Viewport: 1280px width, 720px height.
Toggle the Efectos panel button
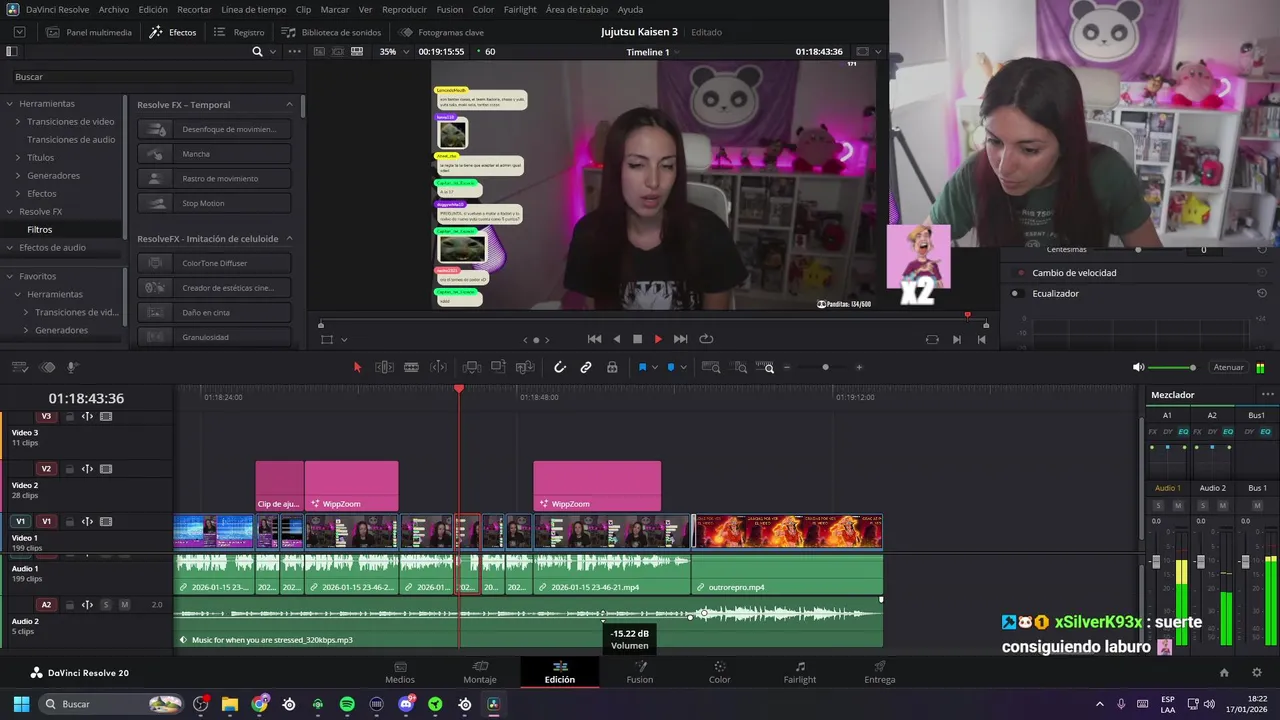tap(173, 32)
